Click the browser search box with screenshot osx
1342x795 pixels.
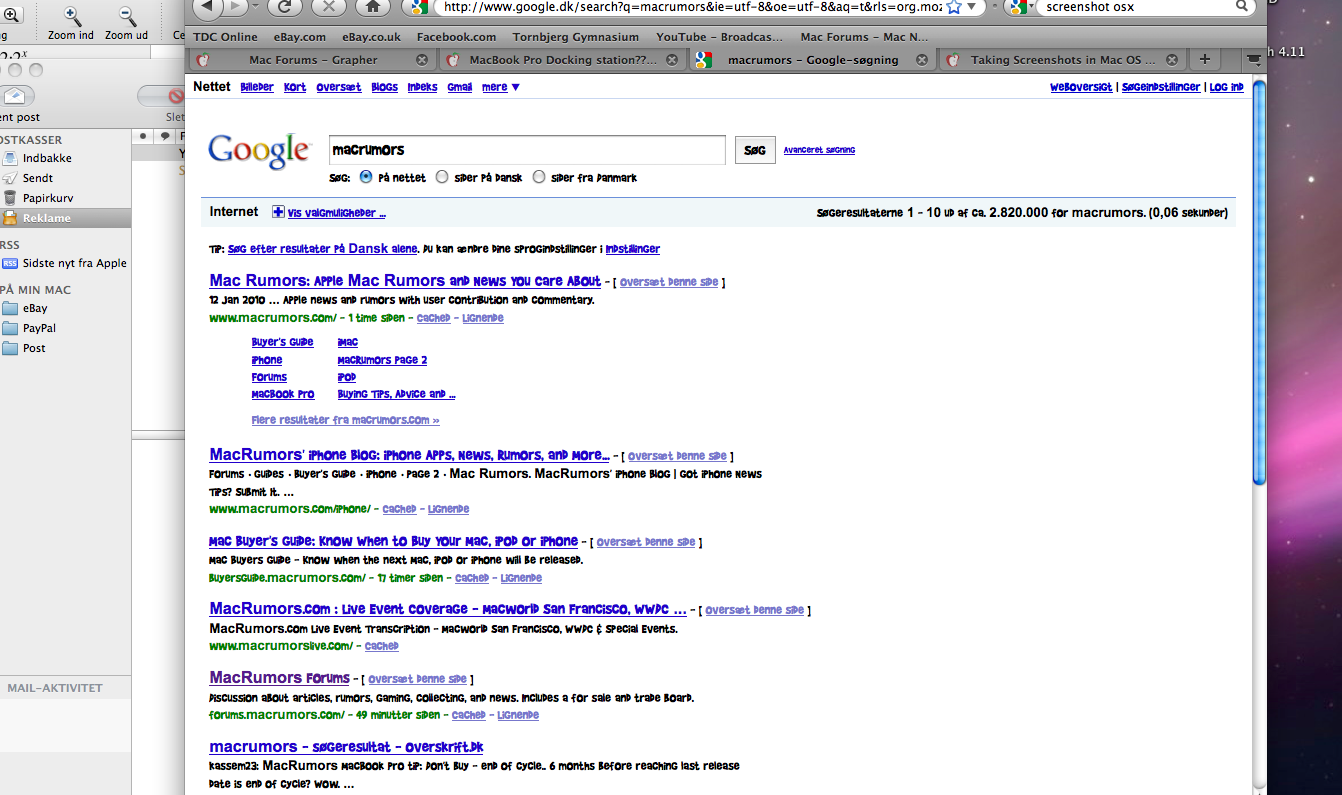1135,6
